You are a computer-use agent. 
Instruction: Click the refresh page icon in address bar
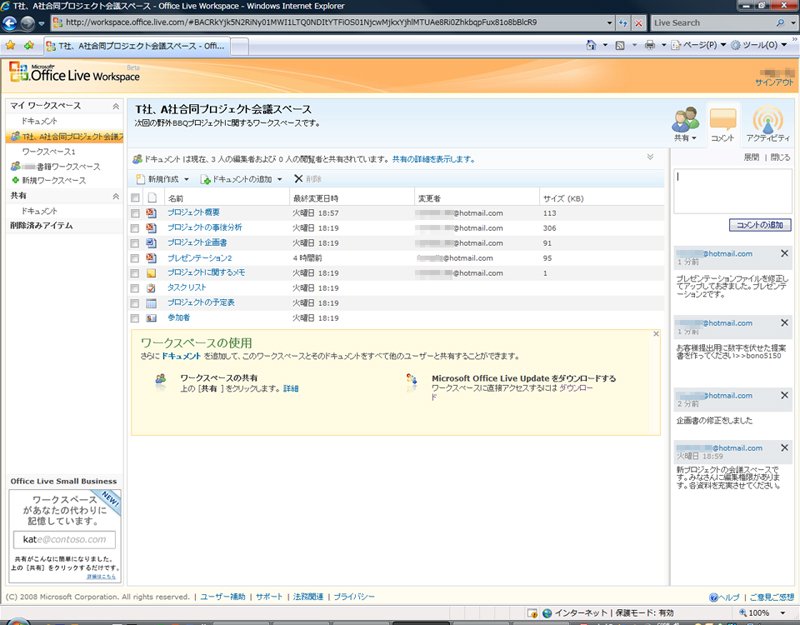(x=623, y=23)
